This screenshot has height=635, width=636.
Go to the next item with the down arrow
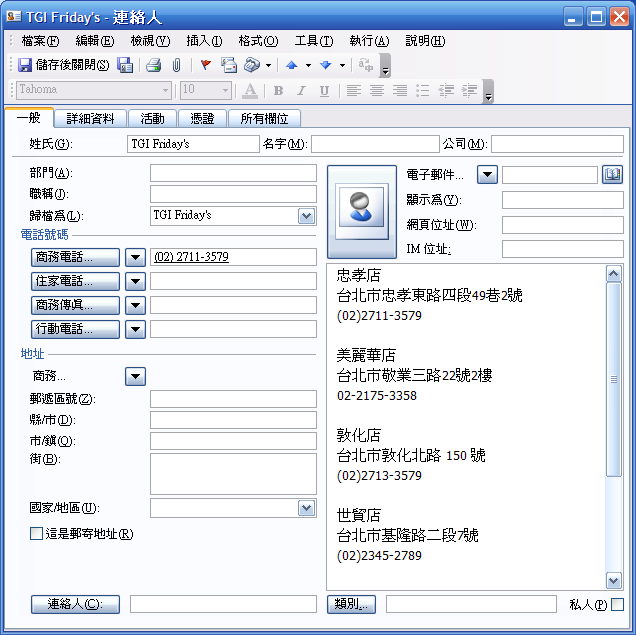click(x=326, y=65)
